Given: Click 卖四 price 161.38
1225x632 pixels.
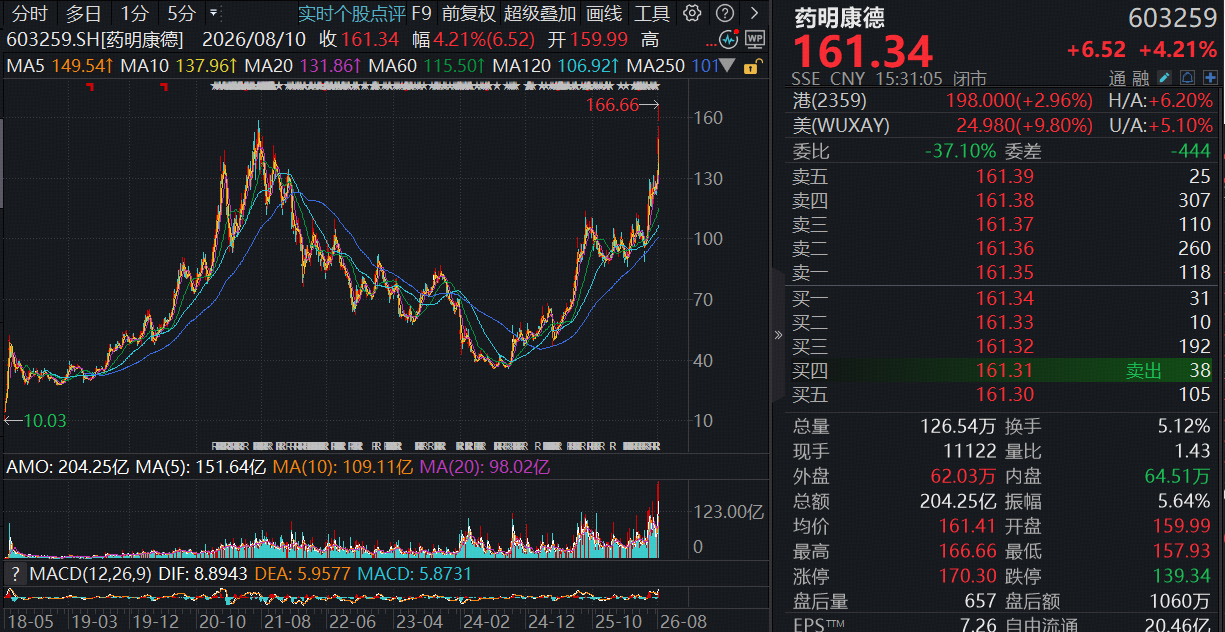Looking at the screenshot, I should tap(1005, 201).
